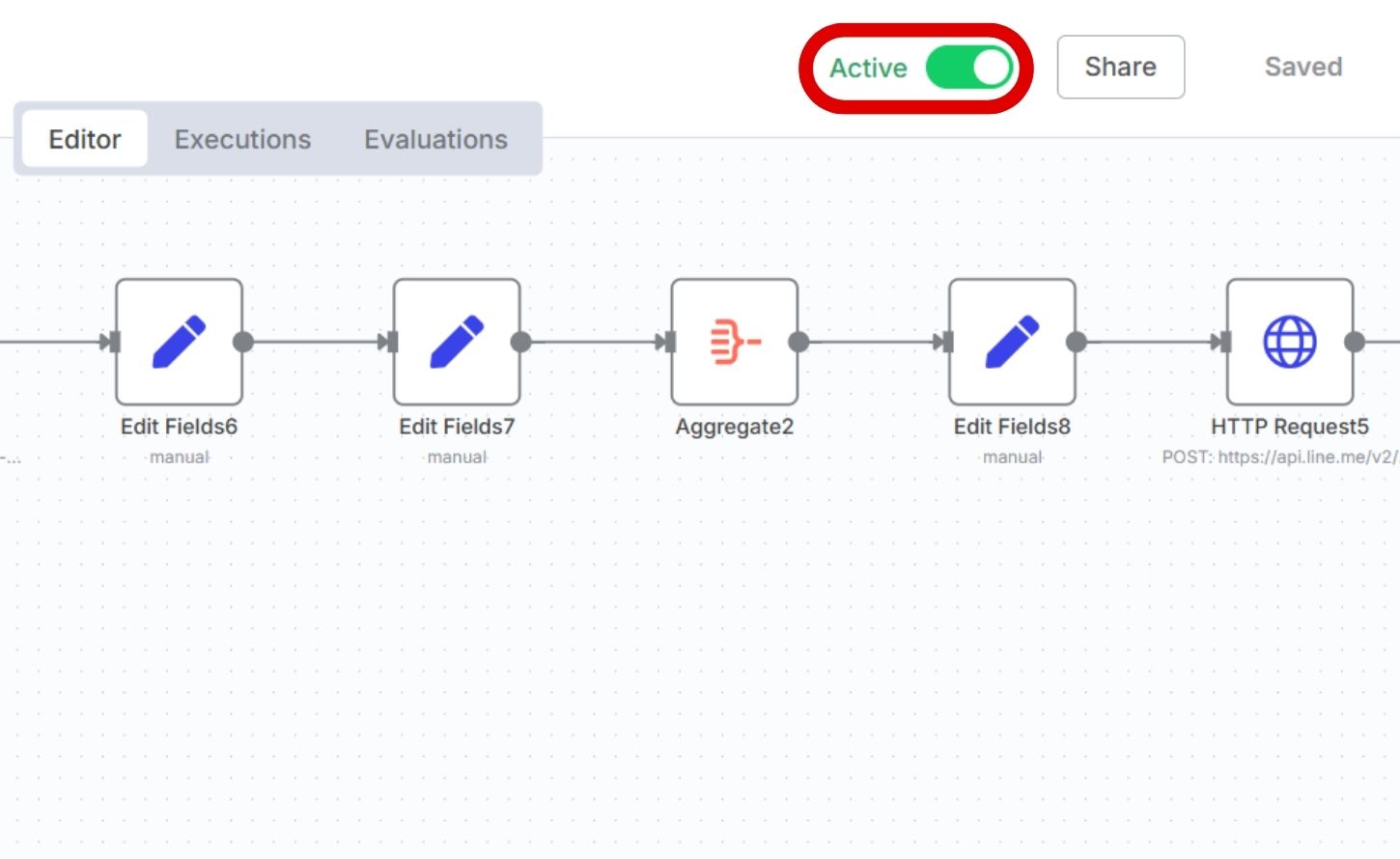Click the HTTP Request5 node label text
Image resolution: width=1400 pixels, height=859 pixels.
pos(1290,427)
